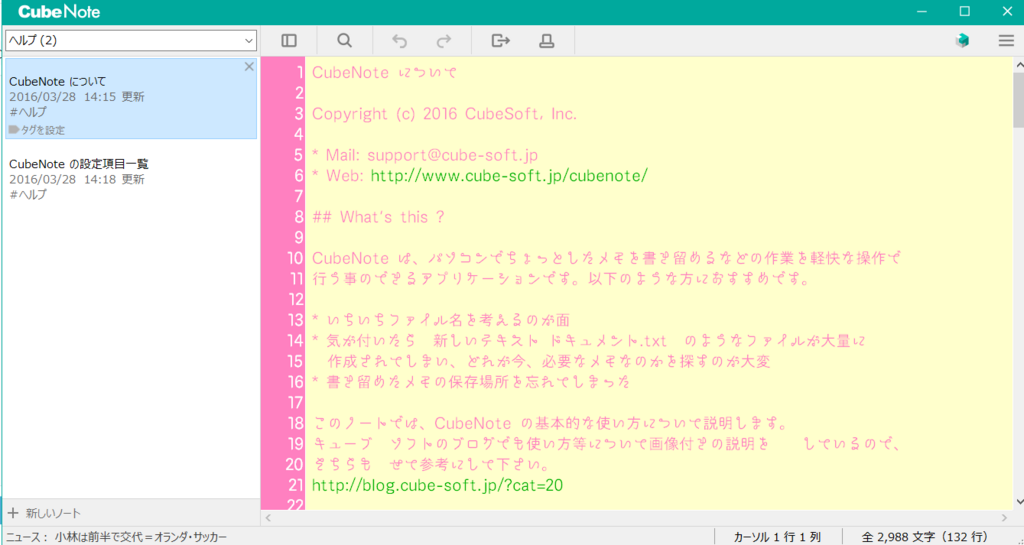Click the 全 2,988 文字 status
The image size is (1024, 545).
click(x=925, y=537)
